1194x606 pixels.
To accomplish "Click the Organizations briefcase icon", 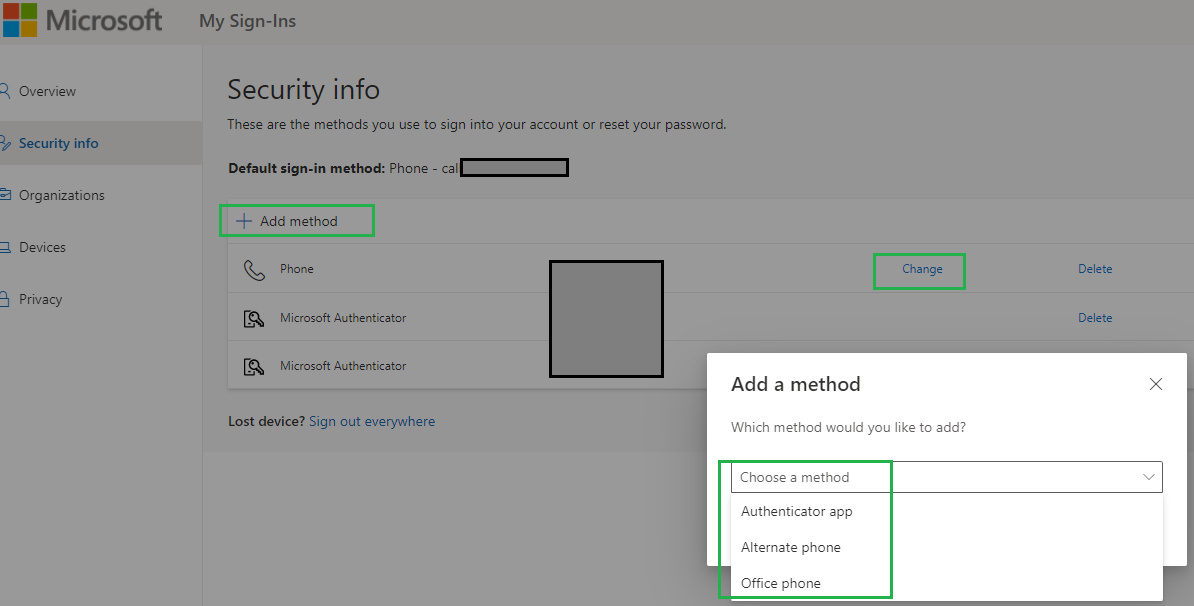I will coord(5,195).
